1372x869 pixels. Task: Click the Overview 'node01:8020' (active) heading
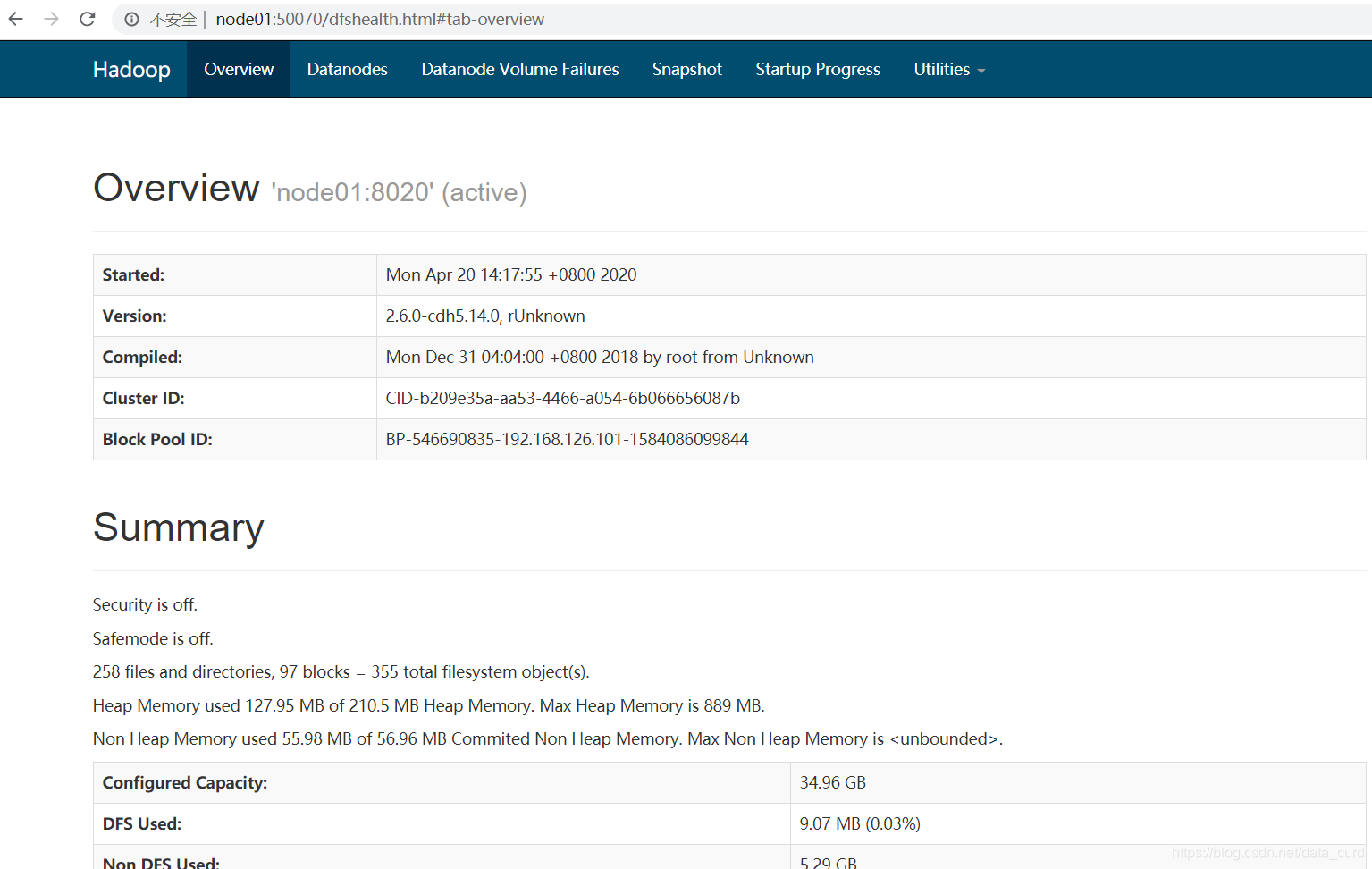pyautogui.click(x=310, y=189)
